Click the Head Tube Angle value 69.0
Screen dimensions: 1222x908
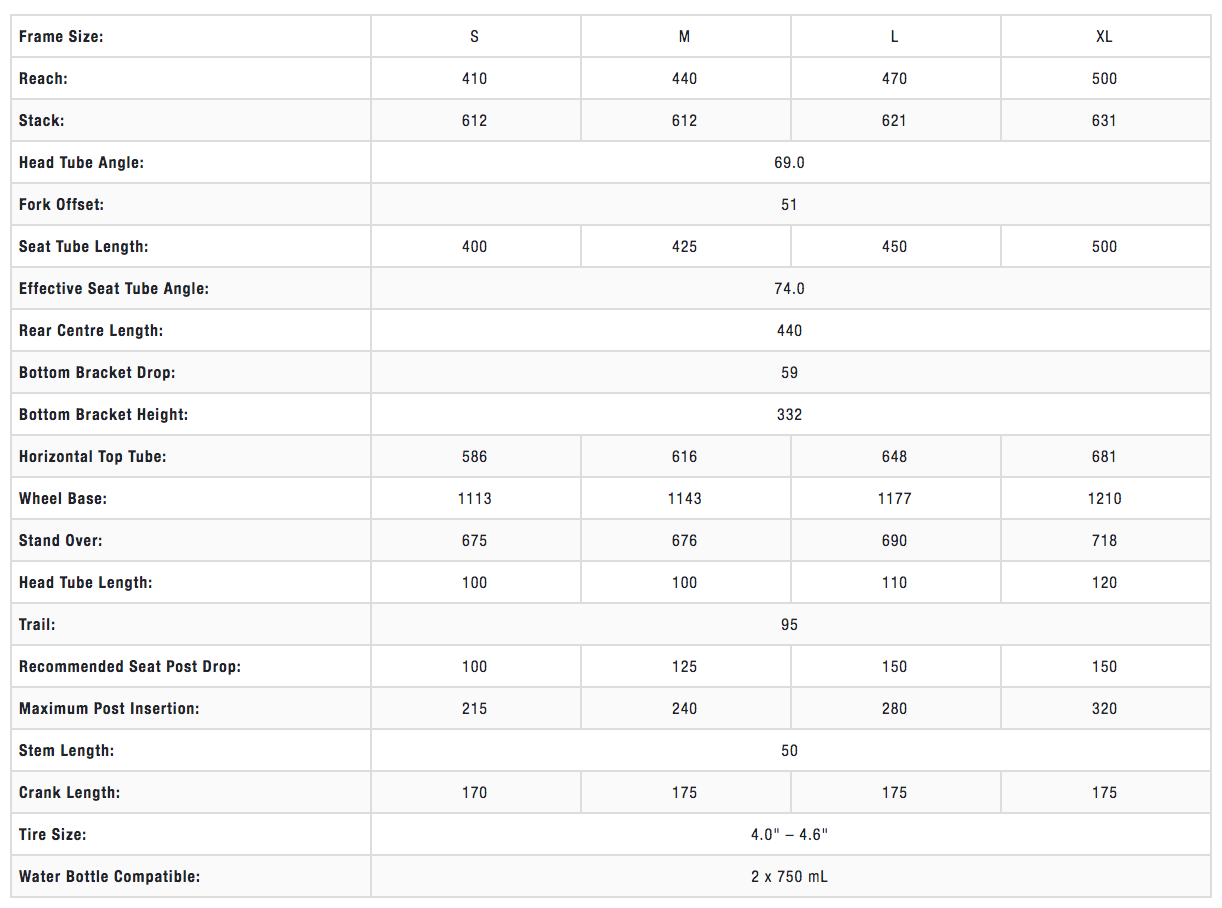pyautogui.click(x=789, y=163)
